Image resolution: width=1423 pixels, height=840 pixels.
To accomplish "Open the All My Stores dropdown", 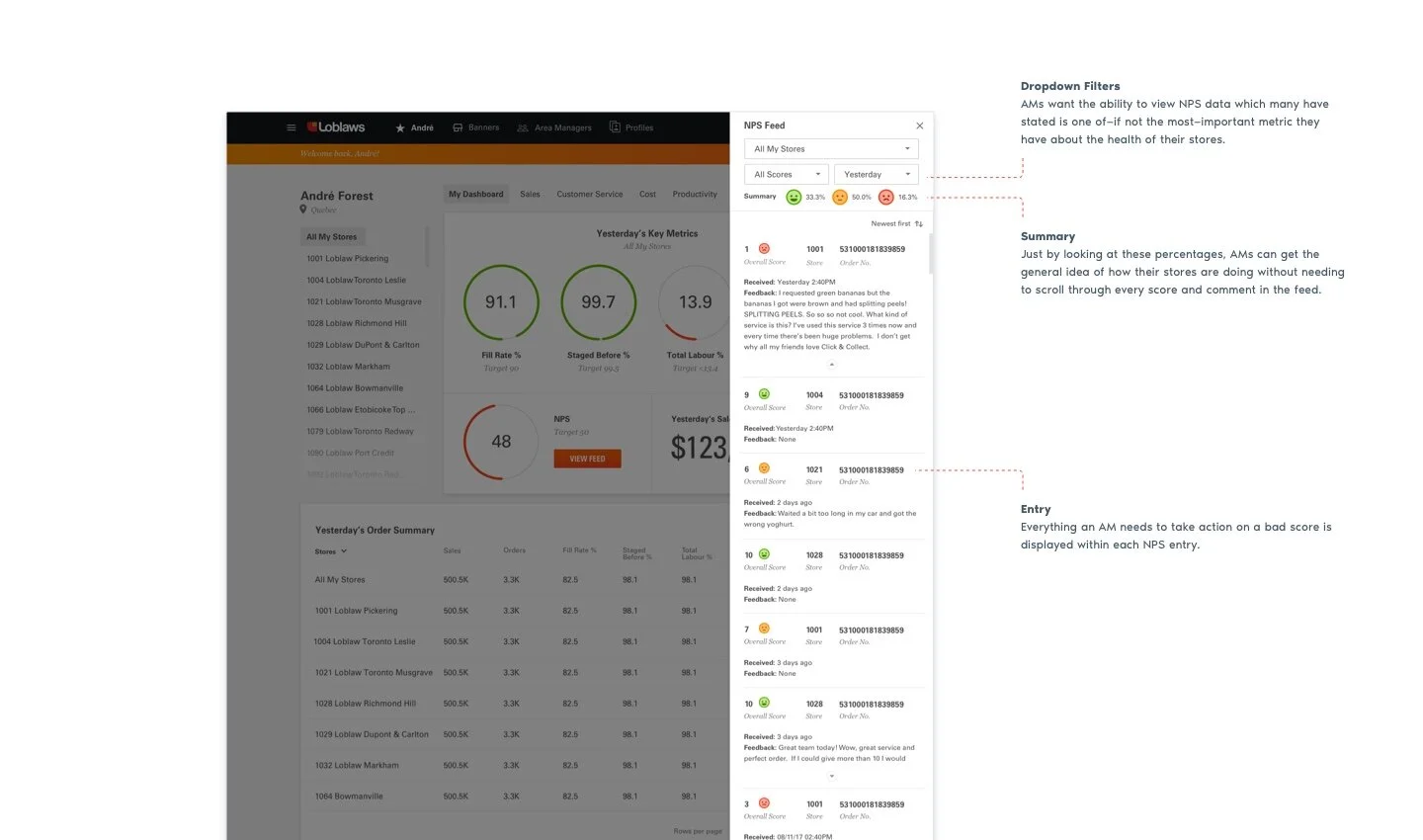I will tap(831, 147).
